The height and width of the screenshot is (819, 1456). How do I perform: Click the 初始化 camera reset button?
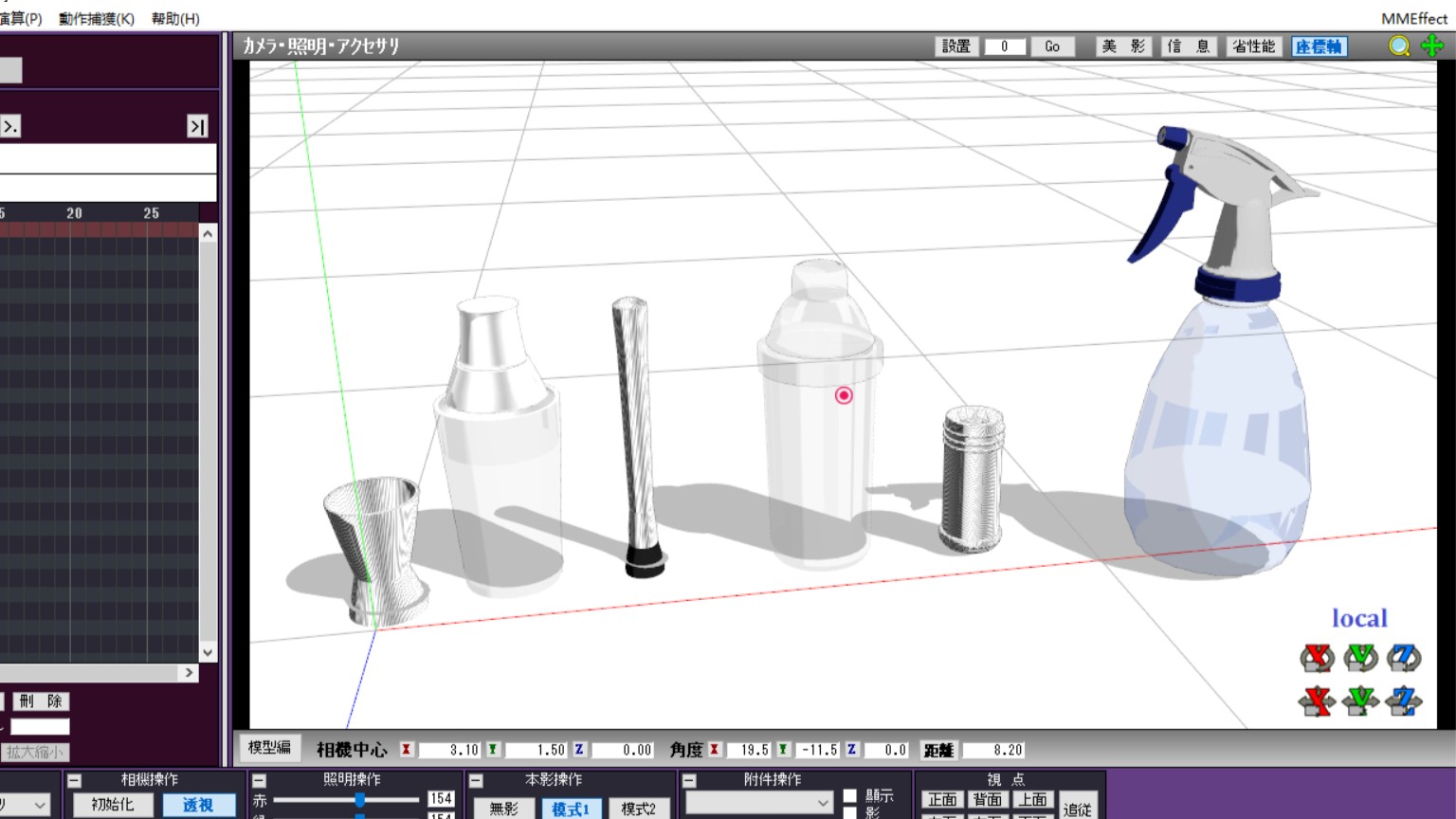point(112,805)
